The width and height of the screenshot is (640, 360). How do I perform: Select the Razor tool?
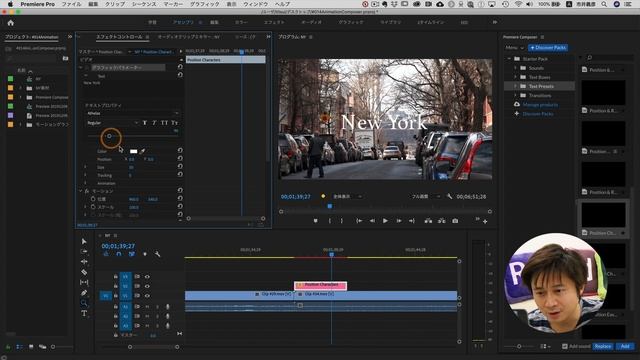point(84,272)
